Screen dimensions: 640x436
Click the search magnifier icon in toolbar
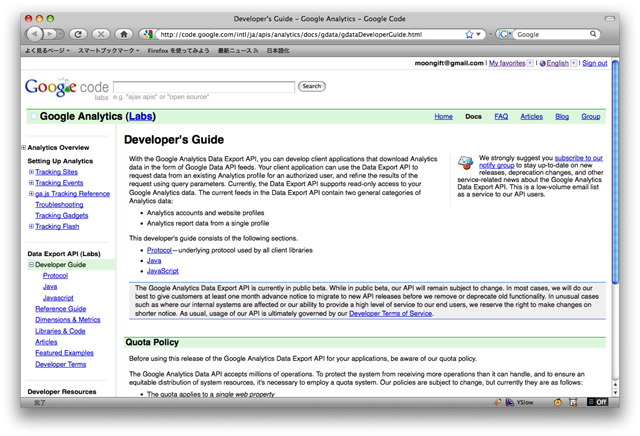point(593,34)
